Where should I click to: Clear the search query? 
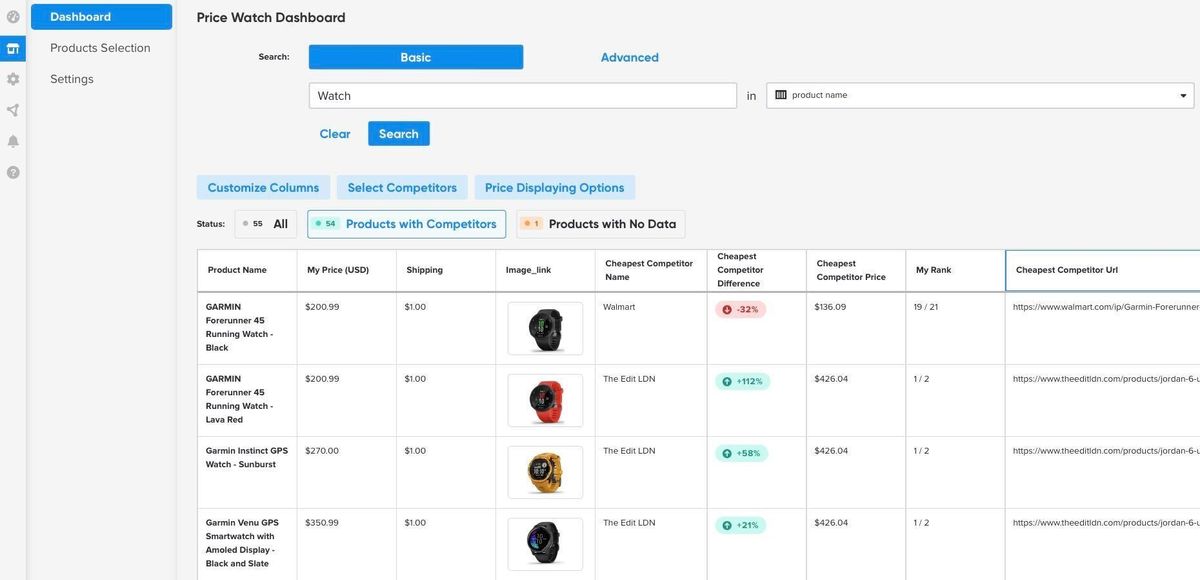pyautogui.click(x=335, y=134)
